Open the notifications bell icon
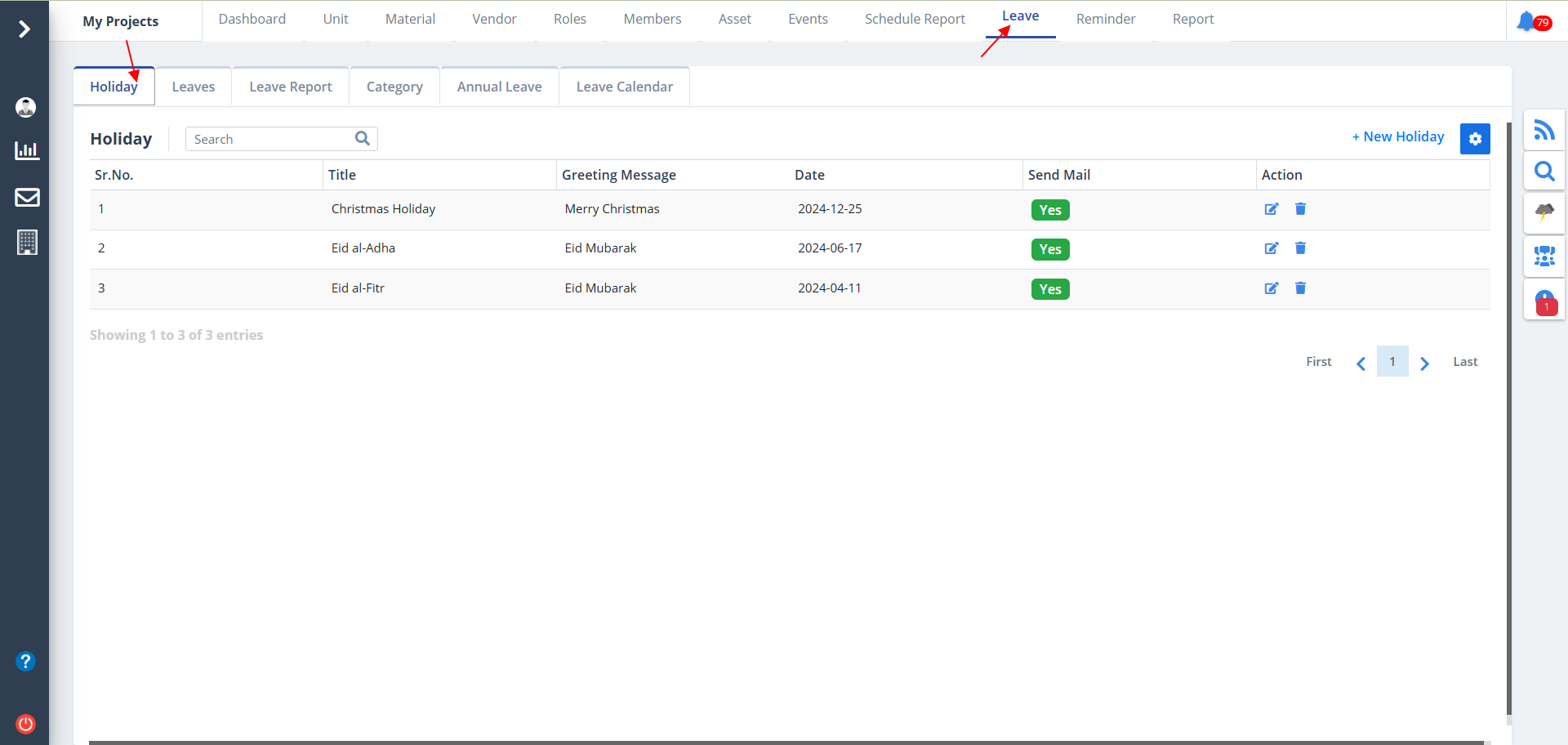This screenshot has width=1568, height=745. [x=1526, y=21]
